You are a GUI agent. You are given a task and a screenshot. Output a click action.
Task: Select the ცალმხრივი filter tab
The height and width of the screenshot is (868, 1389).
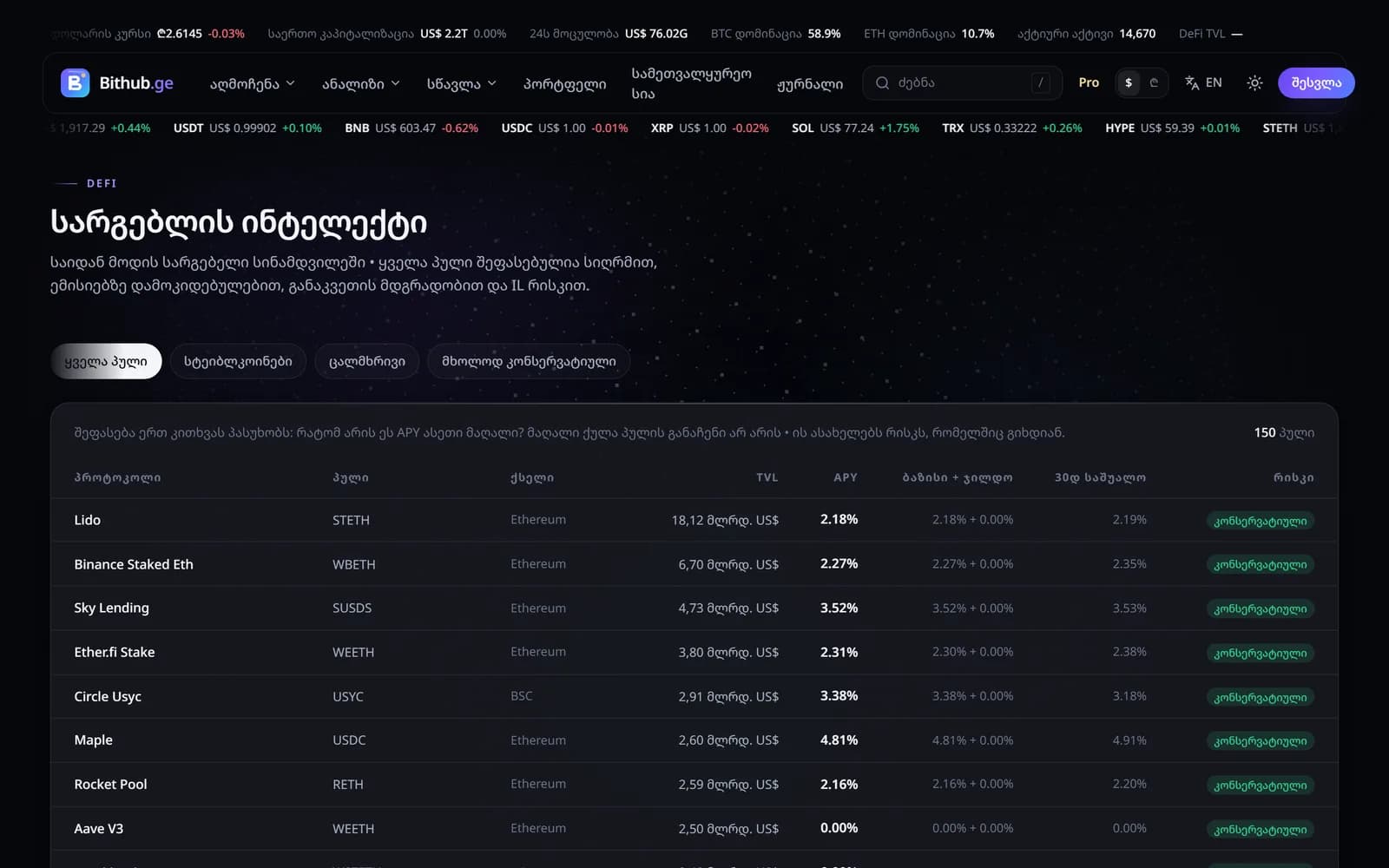[x=366, y=361]
